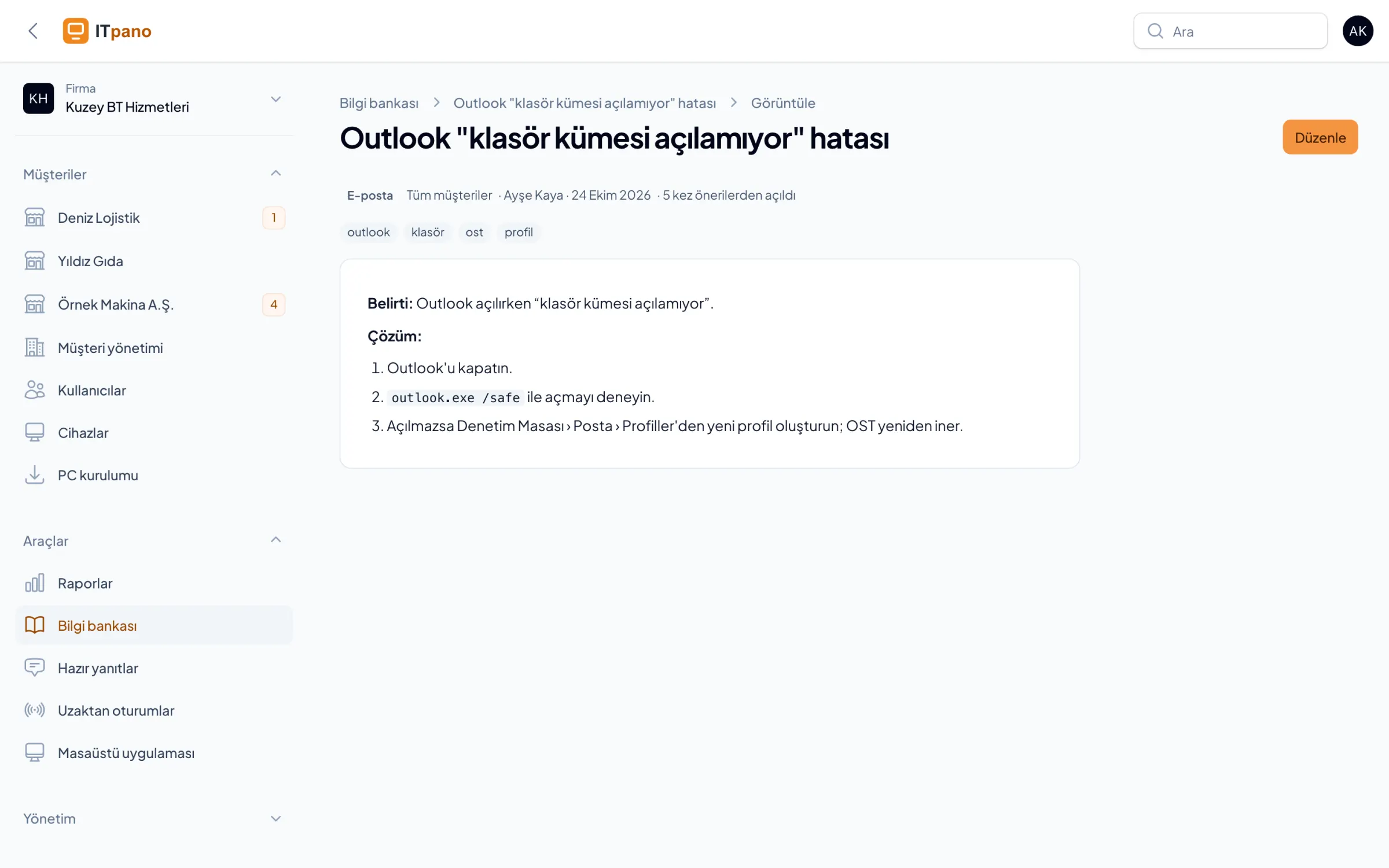Click the PC kurulumu download icon
Viewport: 1389px width, 868px height.
(x=35, y=475)
